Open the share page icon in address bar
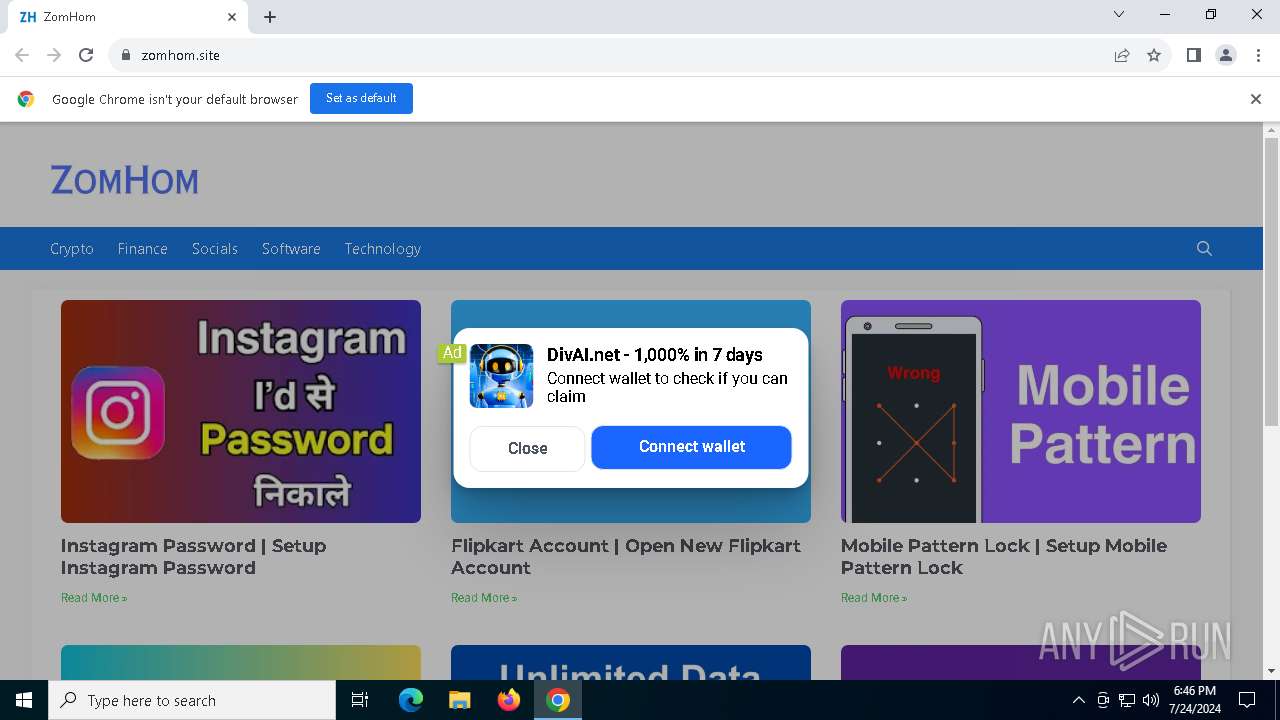 click(1122, 55)
